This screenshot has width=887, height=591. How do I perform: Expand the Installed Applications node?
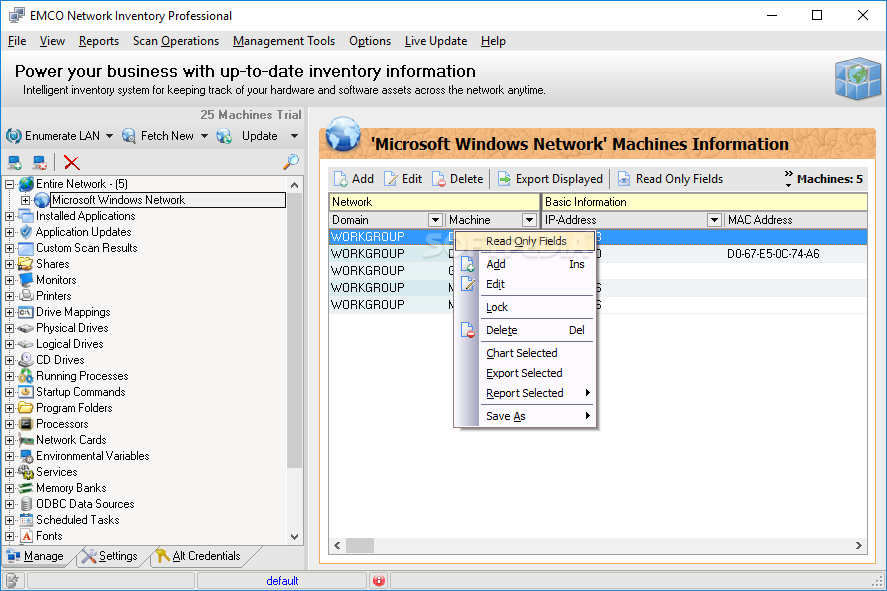(10, 216)
